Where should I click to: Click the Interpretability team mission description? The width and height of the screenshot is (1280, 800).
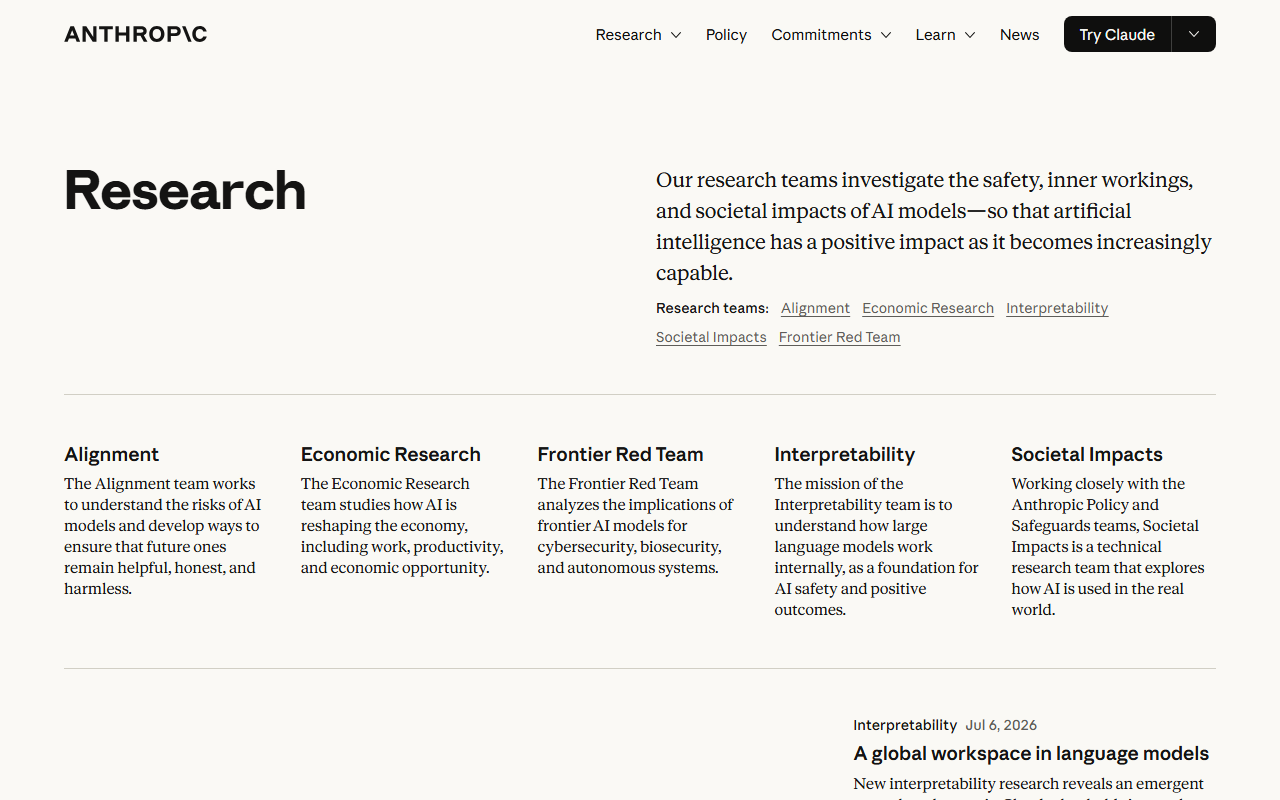coord(876,547)
